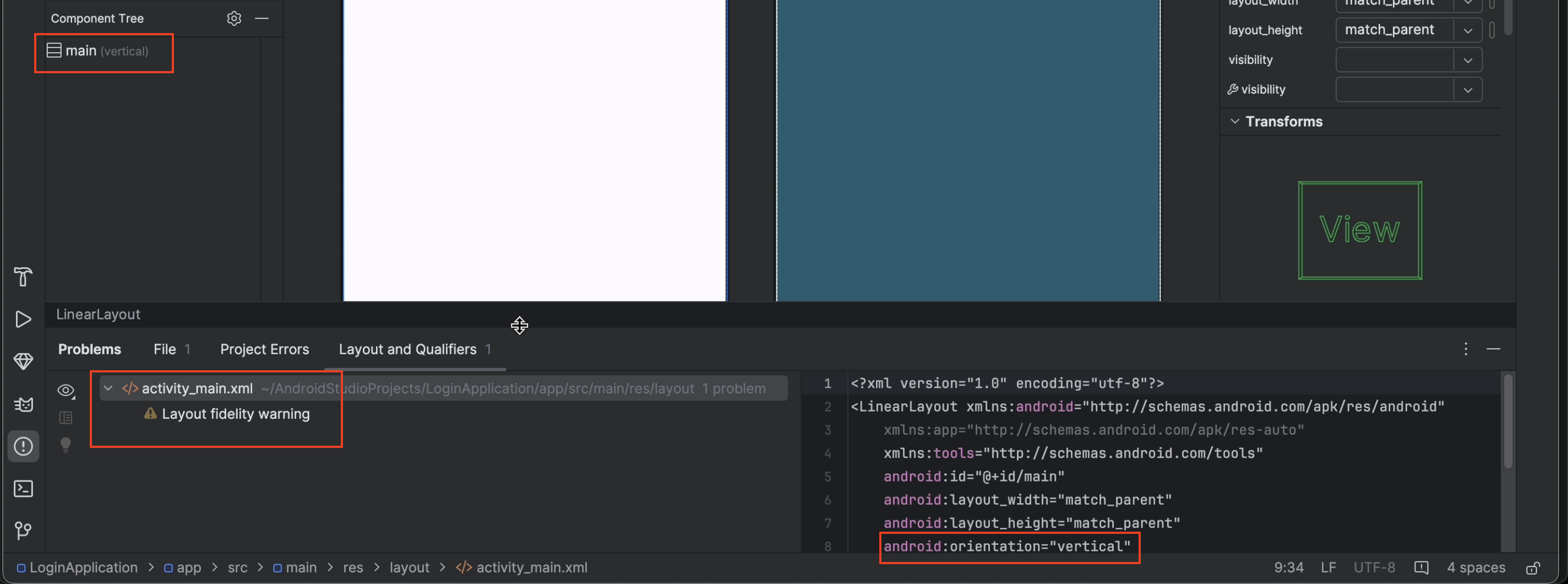
Task: Select main (vertical) in Component Tree
Action: coord(97,51)
